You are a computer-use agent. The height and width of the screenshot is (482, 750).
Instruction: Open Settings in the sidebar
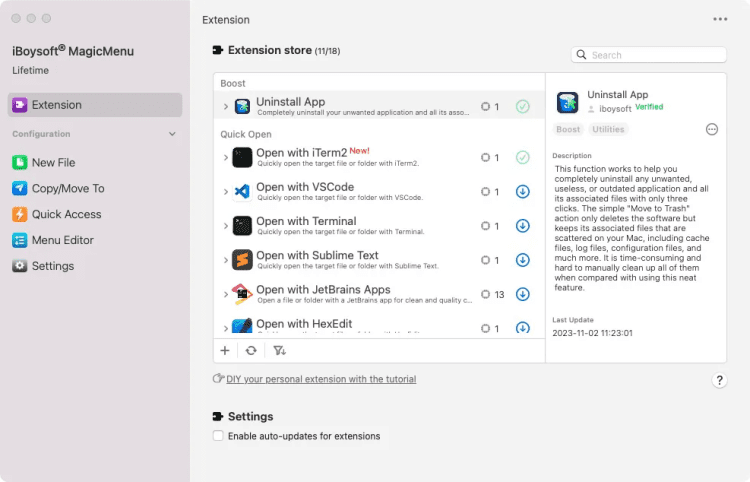click(44, 266)
